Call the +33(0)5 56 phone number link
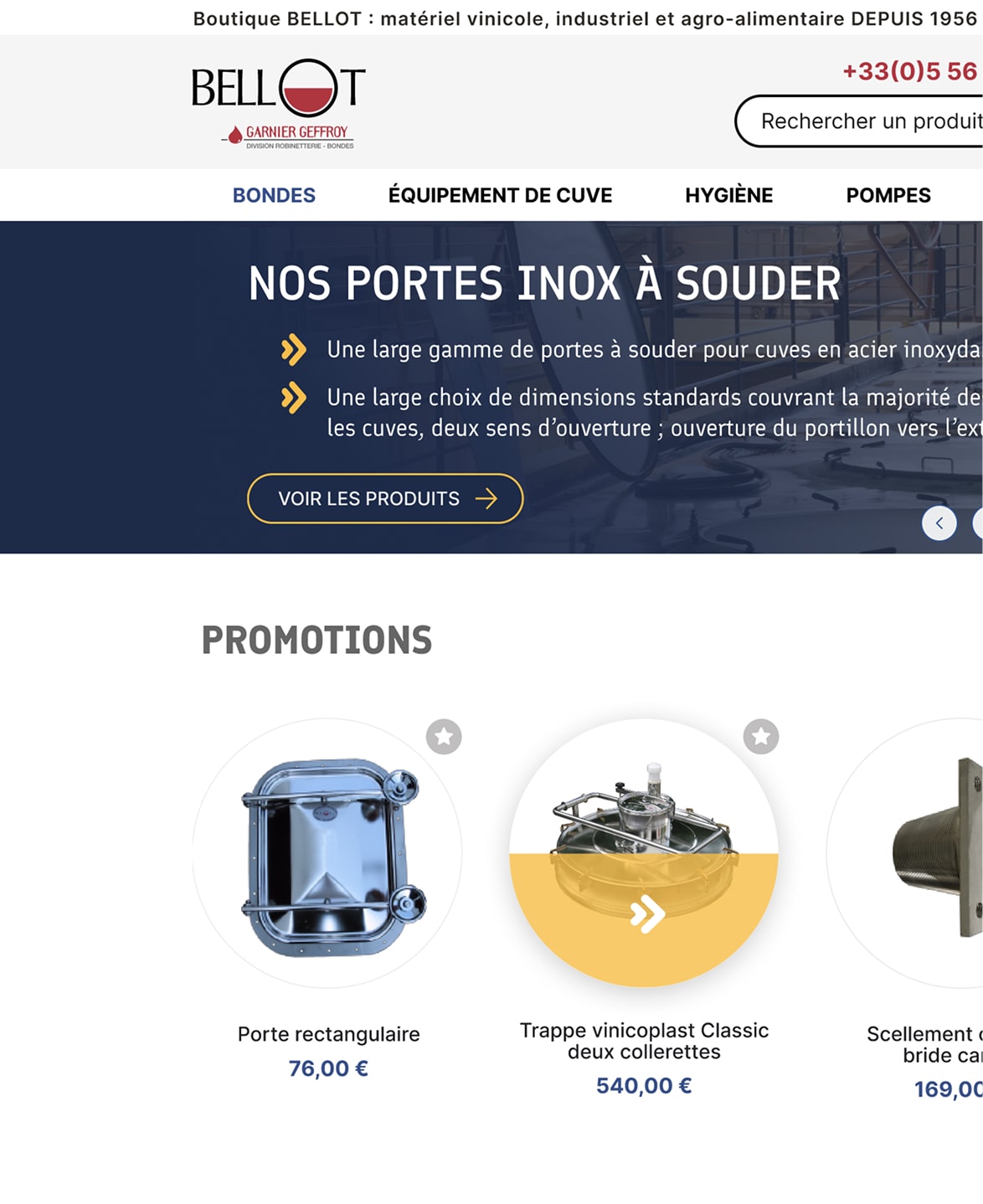 click(910, 71)
